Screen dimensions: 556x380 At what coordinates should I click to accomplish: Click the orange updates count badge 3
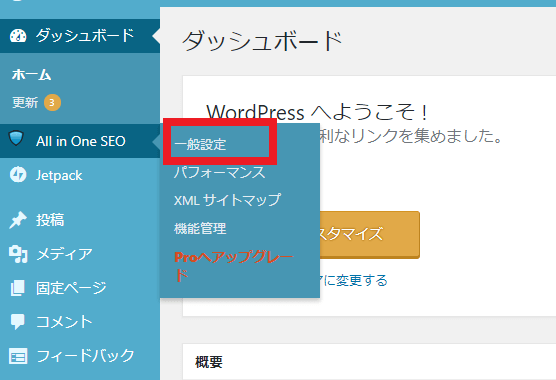[x=52, y=103]
